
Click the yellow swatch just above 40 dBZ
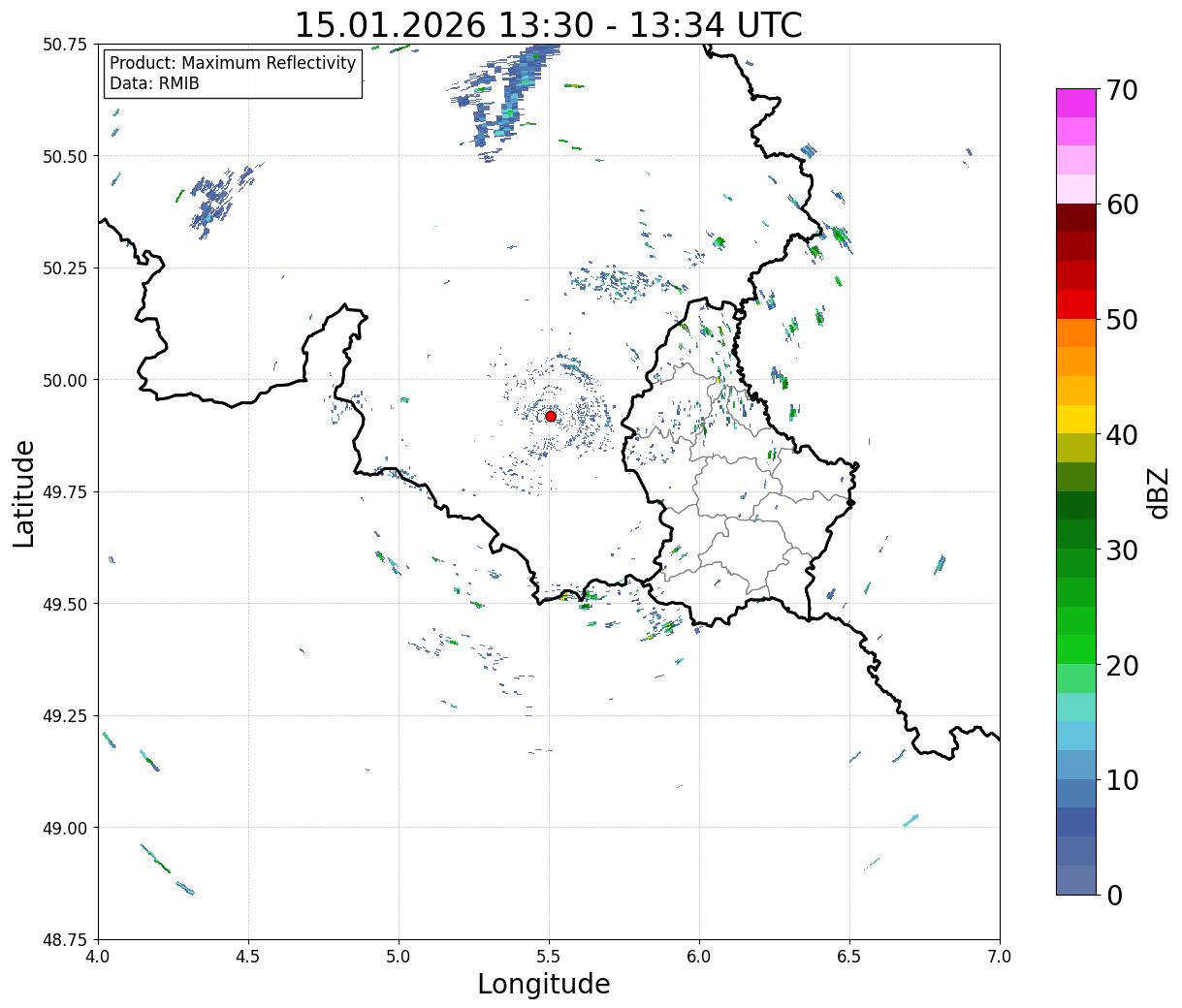(1076, 419)
